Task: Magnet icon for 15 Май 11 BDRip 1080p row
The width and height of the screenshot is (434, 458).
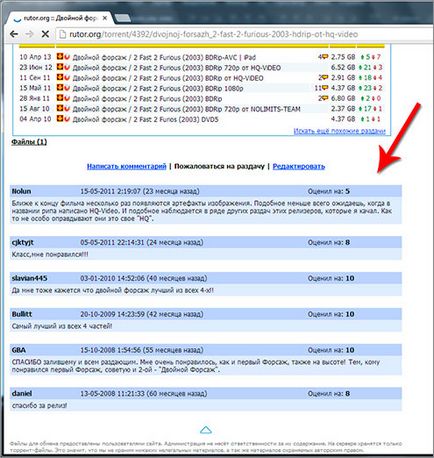Action: (67, 88)
